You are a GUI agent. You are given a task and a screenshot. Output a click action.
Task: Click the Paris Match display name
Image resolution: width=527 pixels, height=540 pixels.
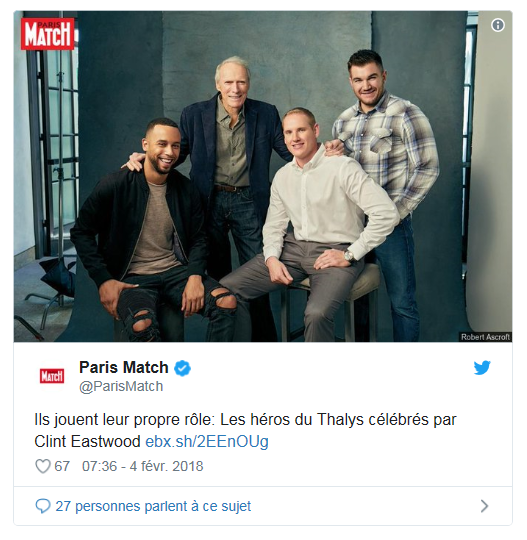(124, 367)
